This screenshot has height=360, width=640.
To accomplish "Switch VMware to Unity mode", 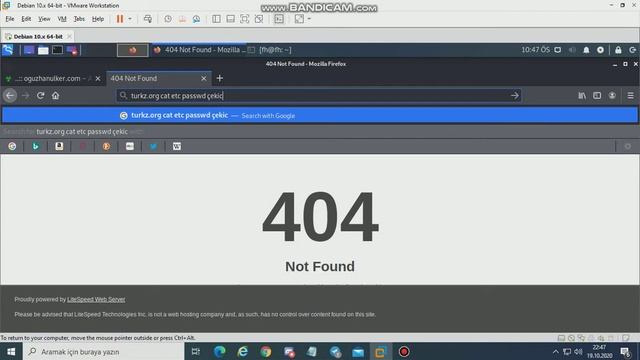I will [x=259, y=19].
